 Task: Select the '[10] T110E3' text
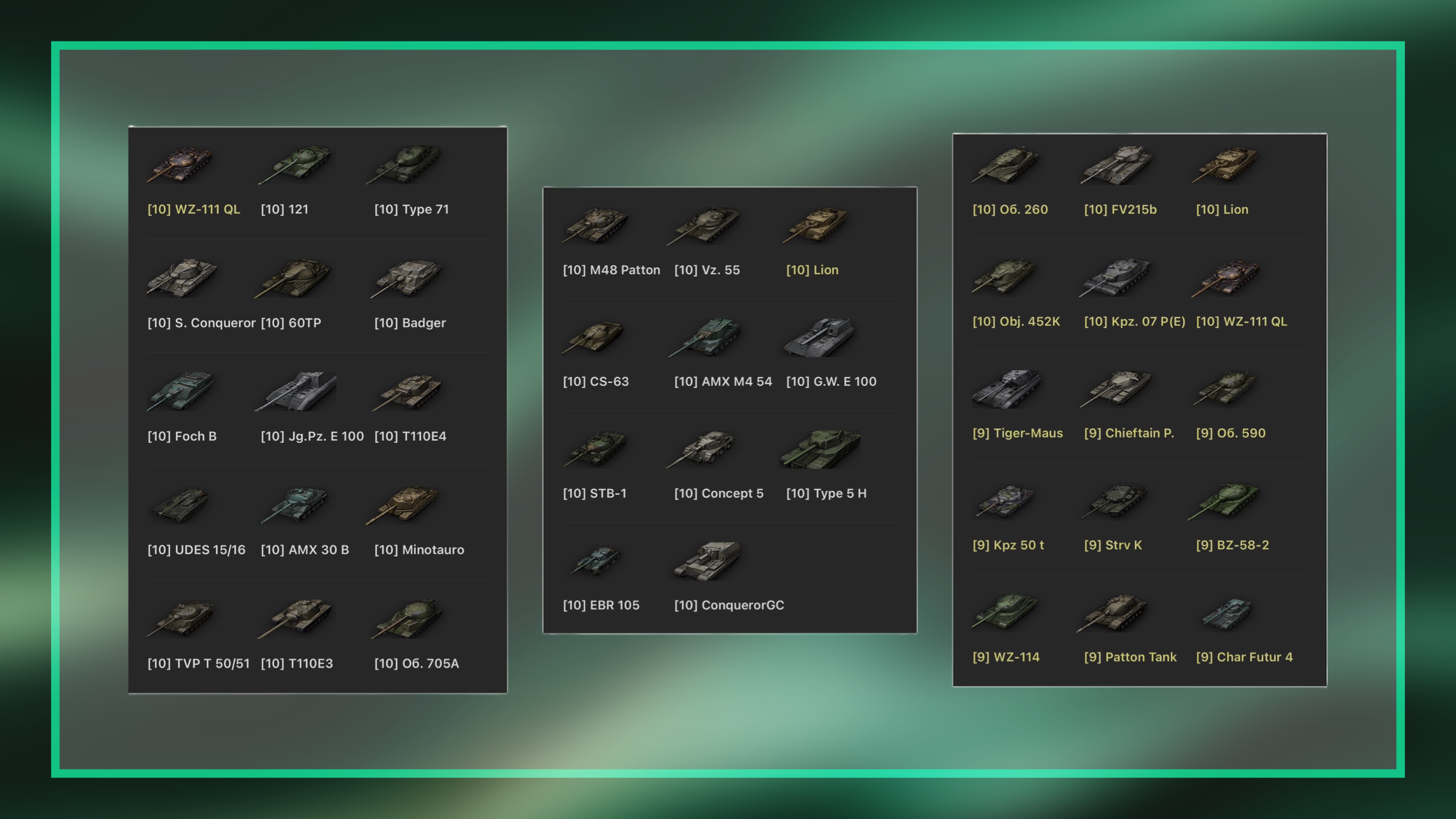click(x=297, y=664)
